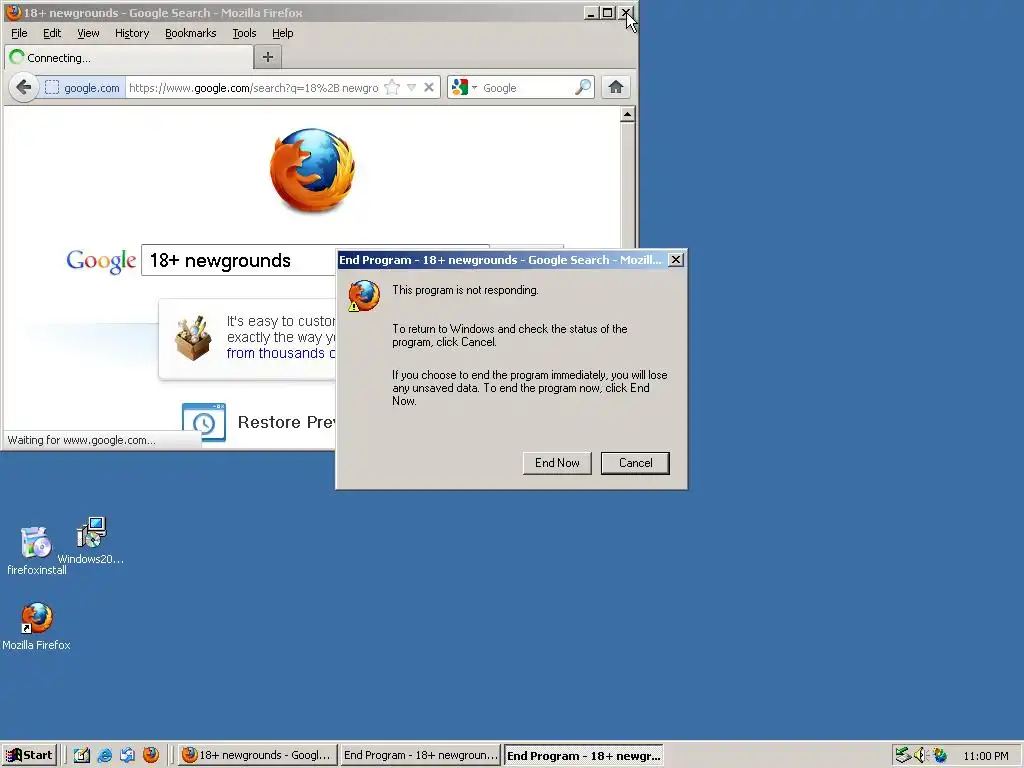Click the Google logo on the page
1024x768 pixels.
point(101,261)
